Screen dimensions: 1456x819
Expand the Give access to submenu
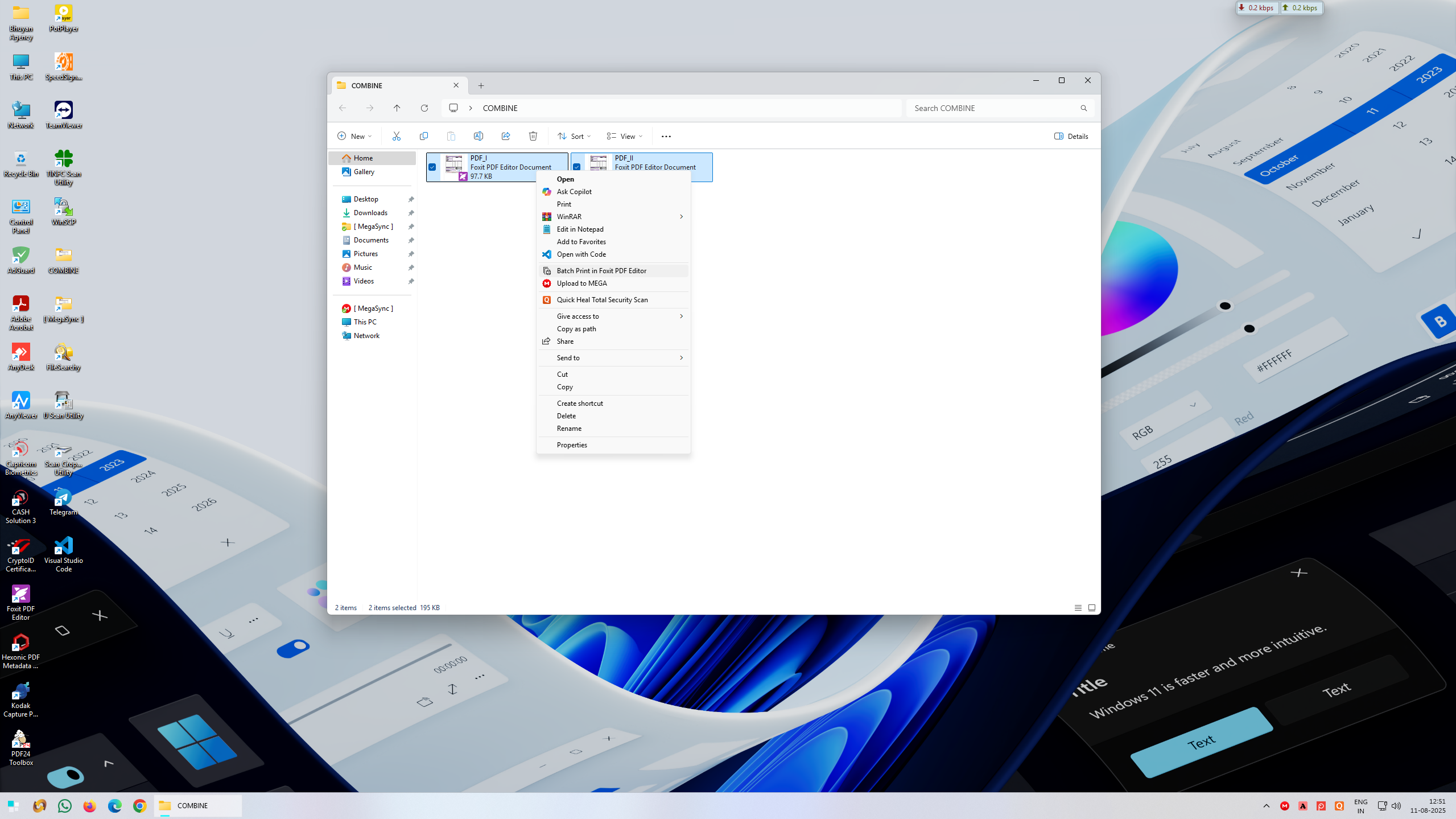click(x=613, y=316)
